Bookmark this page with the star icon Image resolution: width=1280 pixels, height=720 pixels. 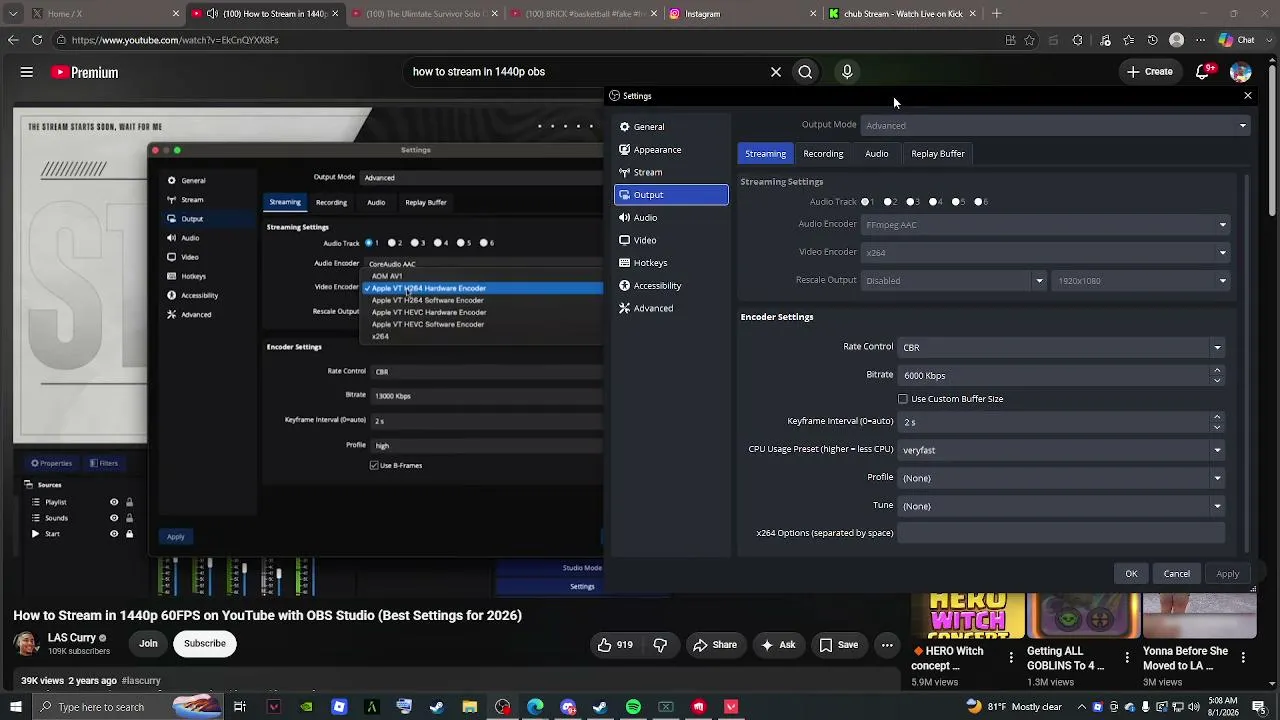pyautogui.click(x=1029, y=40)
